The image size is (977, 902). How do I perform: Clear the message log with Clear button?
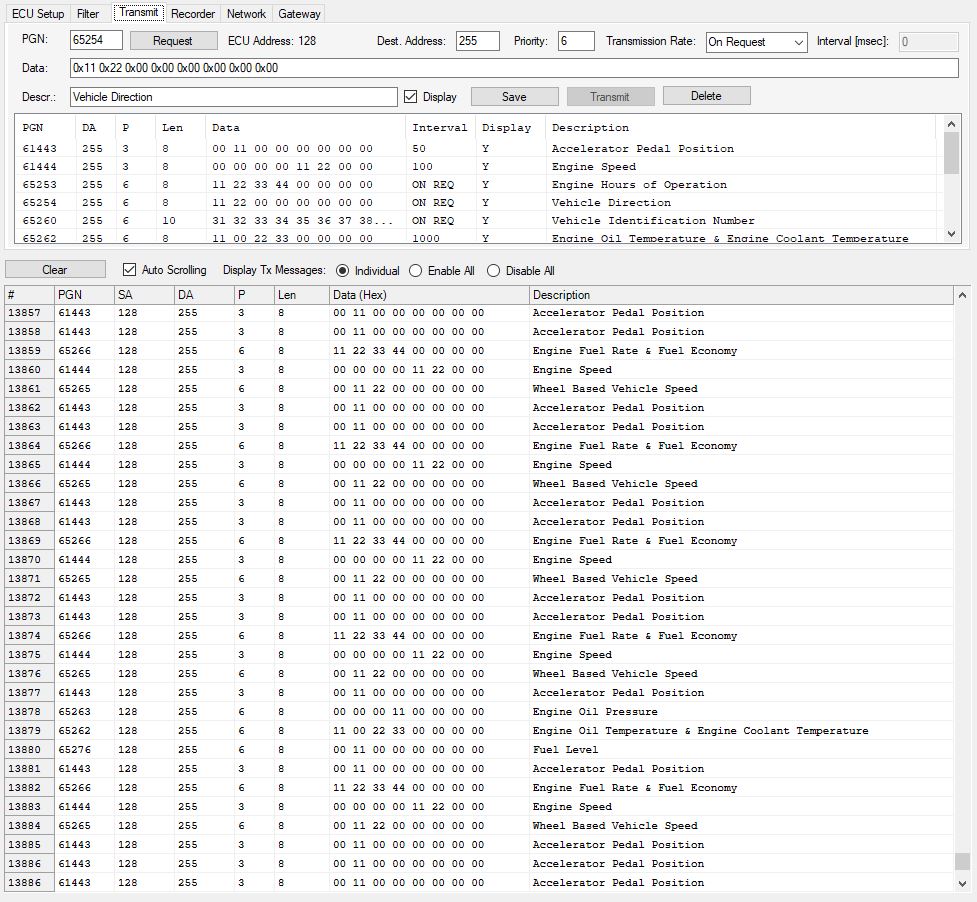(55, 270)
